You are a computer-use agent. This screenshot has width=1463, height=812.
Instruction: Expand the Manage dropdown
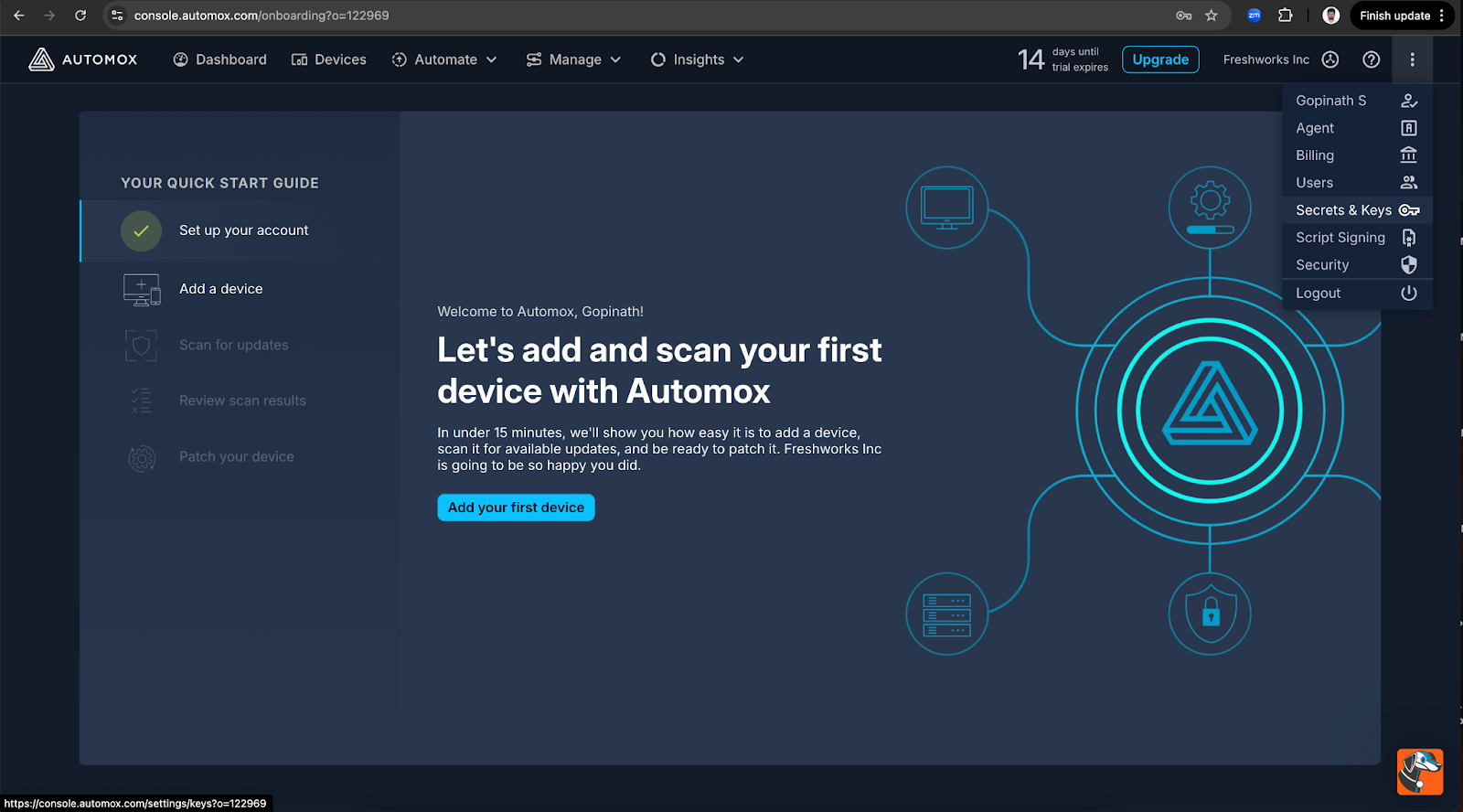[573, 59]
